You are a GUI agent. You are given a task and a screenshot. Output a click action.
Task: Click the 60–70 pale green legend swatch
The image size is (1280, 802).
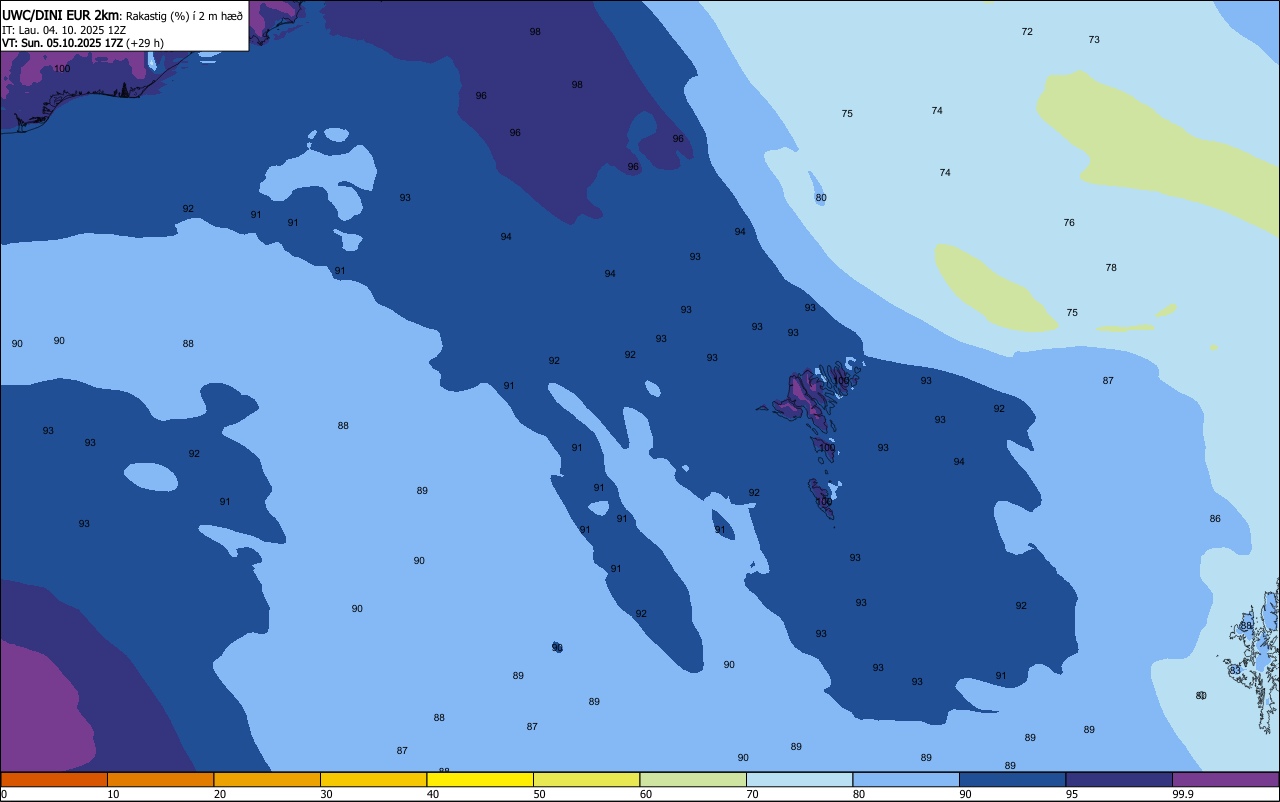(693, 779)
